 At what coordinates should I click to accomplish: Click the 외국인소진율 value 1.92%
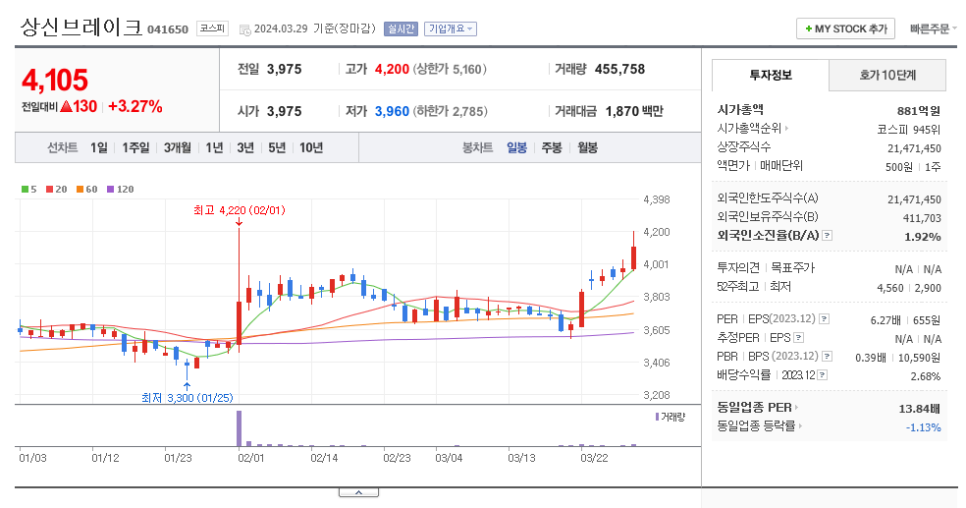922,237
